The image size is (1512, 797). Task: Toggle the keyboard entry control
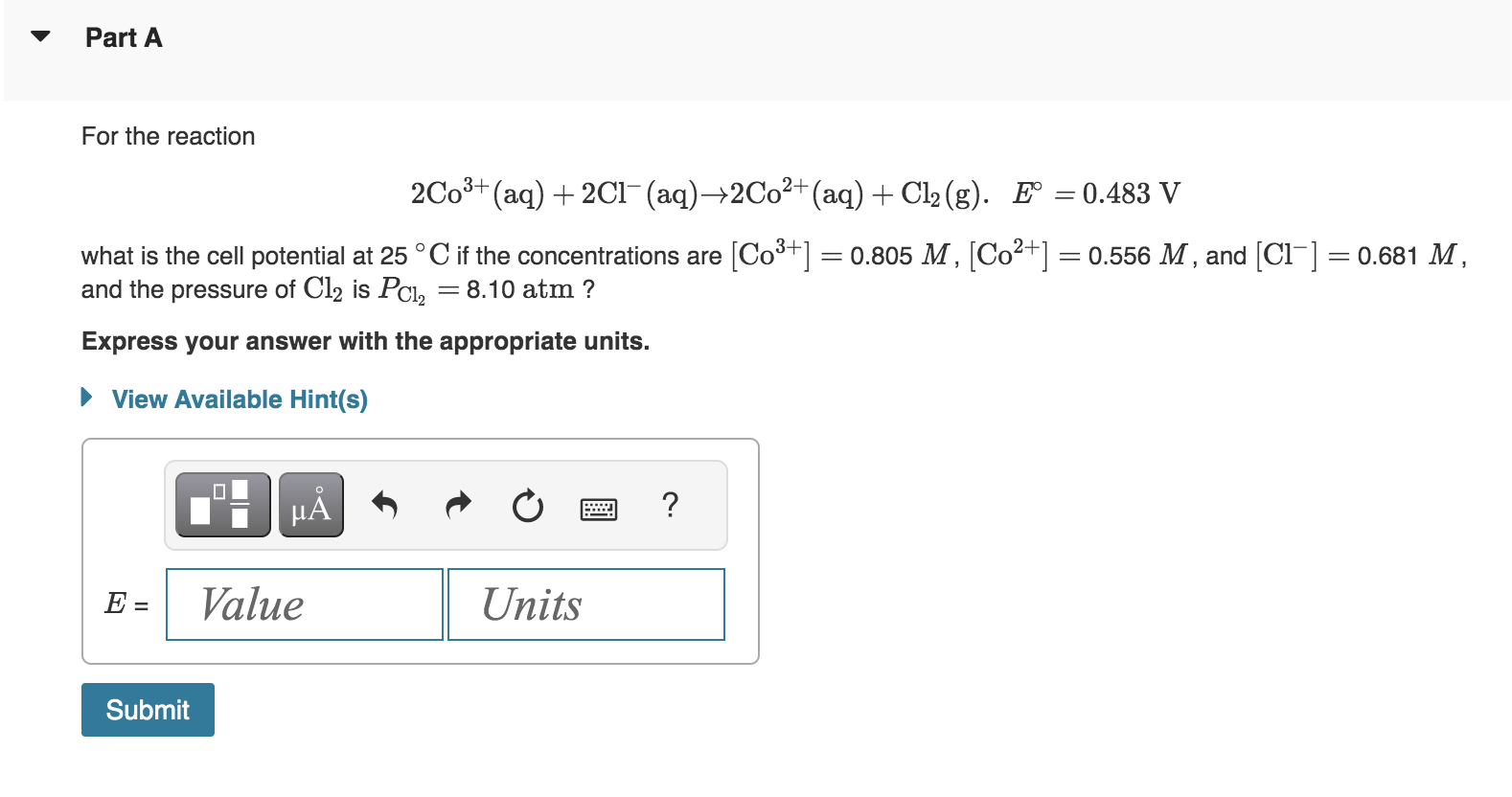598,508
